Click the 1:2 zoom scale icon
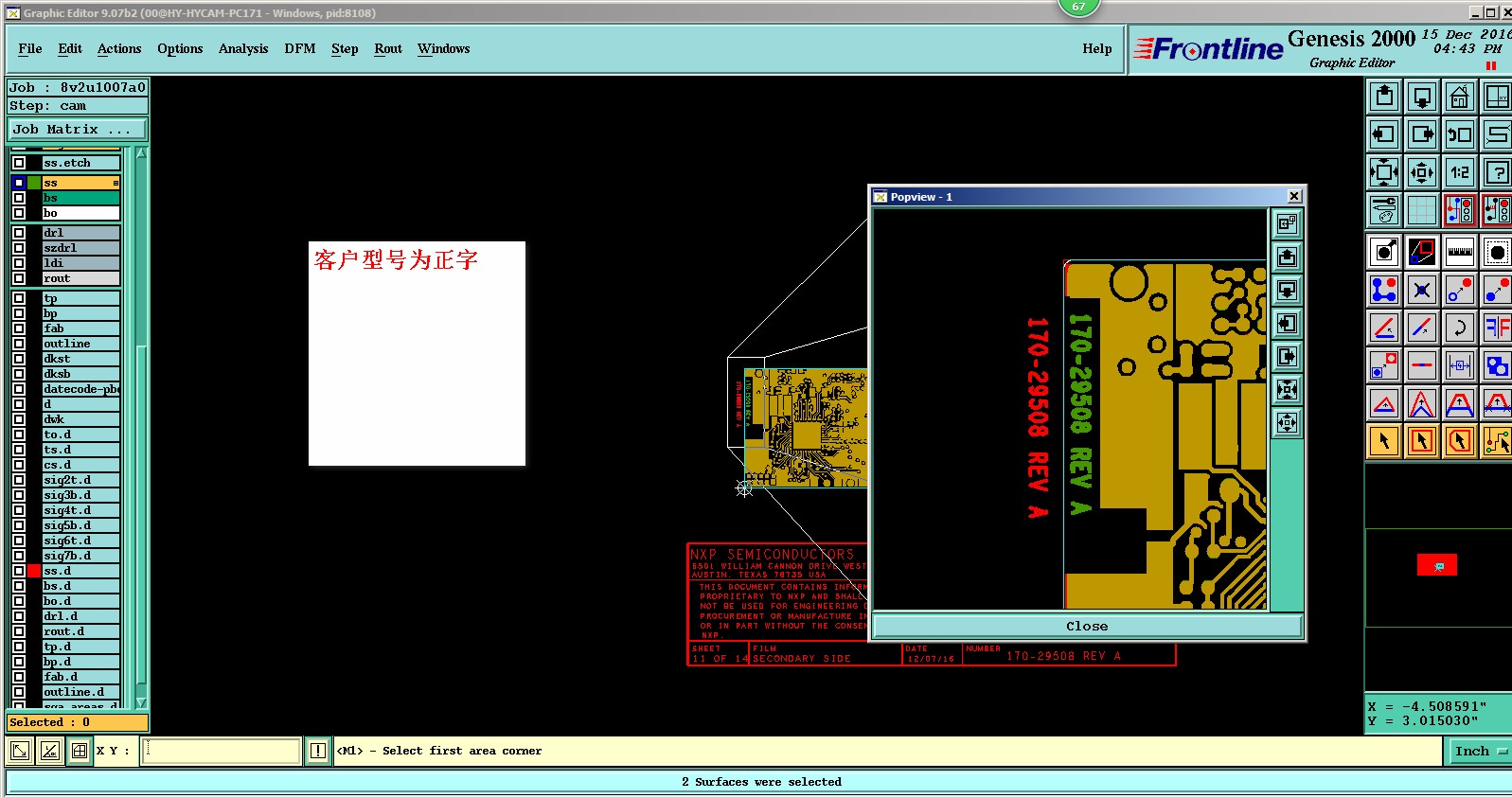The width and height of the screenshot is (1512, 798). [x=1460, y=172]
